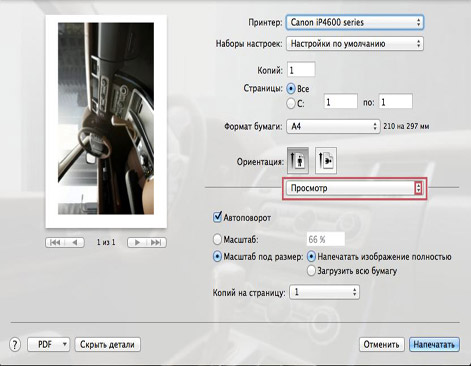Viewport: 471px width, 366px height.
Task: Select landscape orientation icon
Action: [326, 160]
